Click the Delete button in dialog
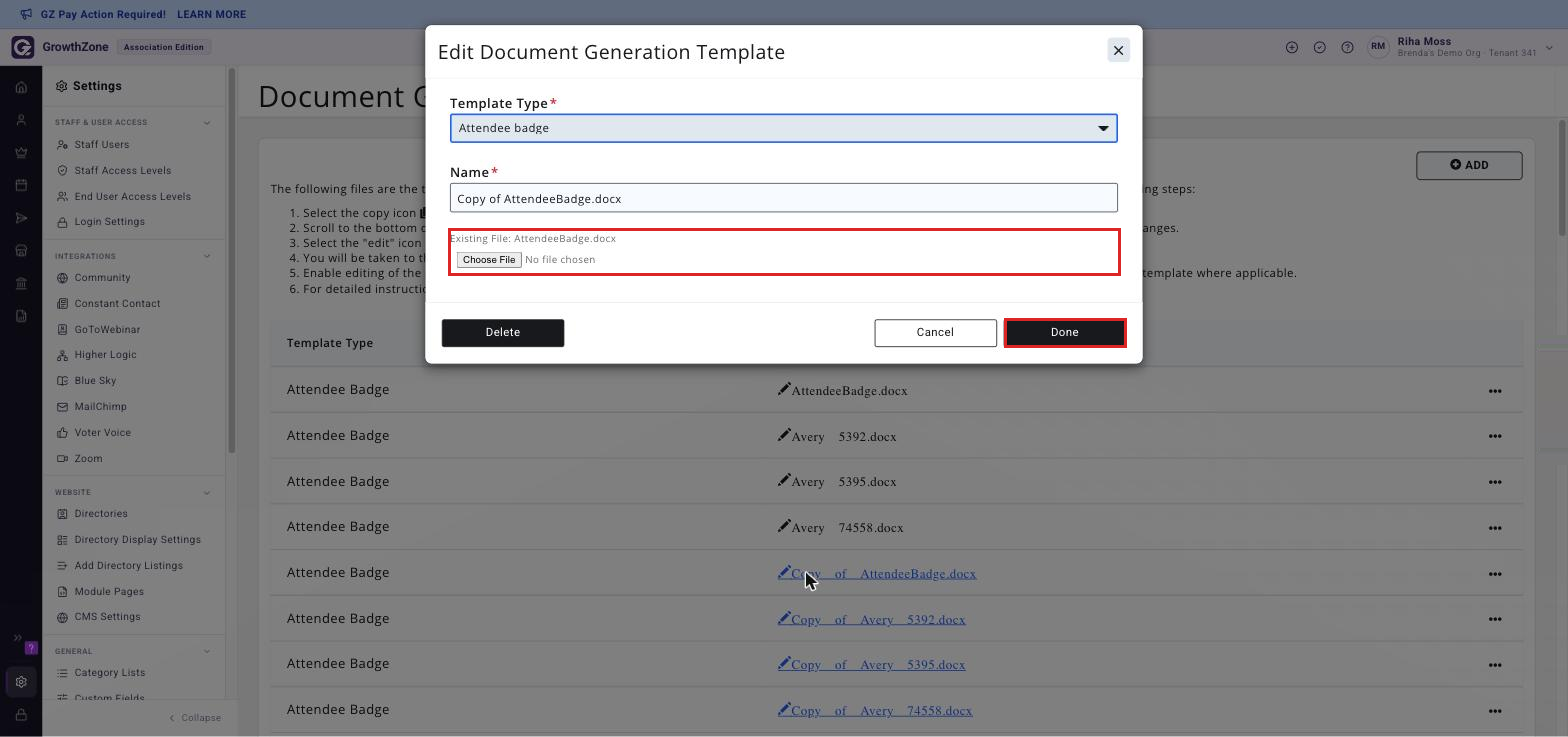 [503, 333]
